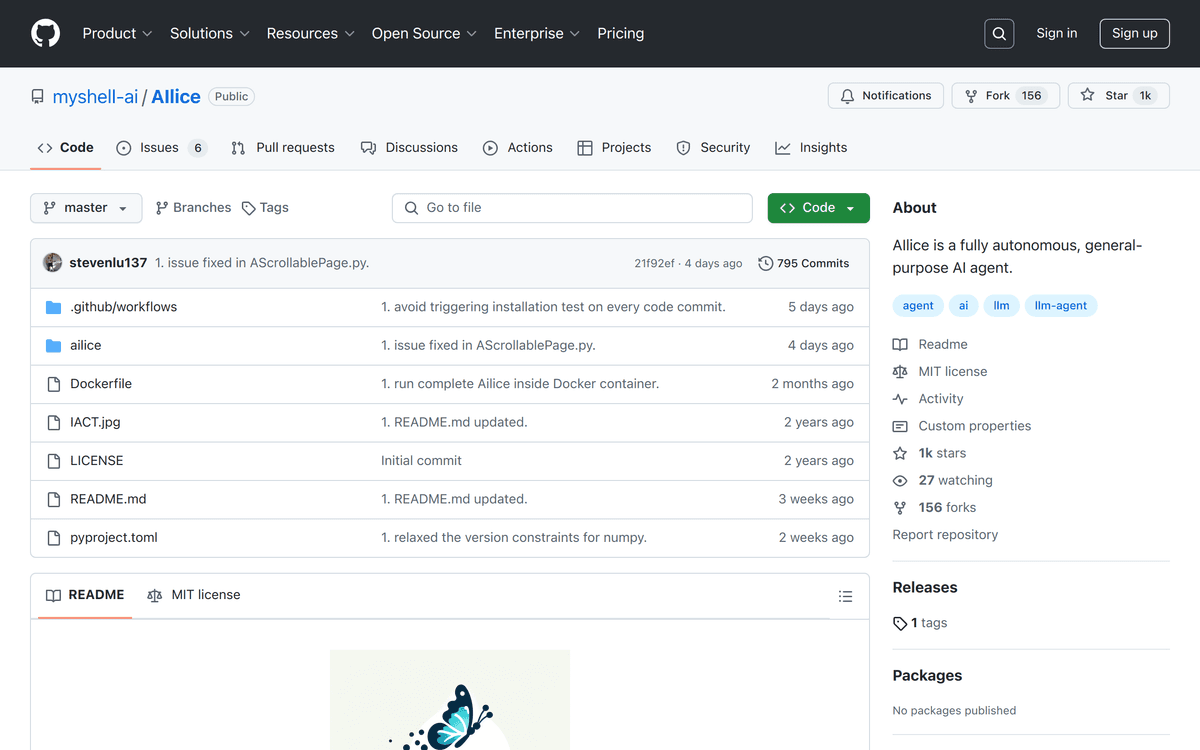Click the README outline list icon
This screenshot has height=750, width=1200.
[845, 596]
